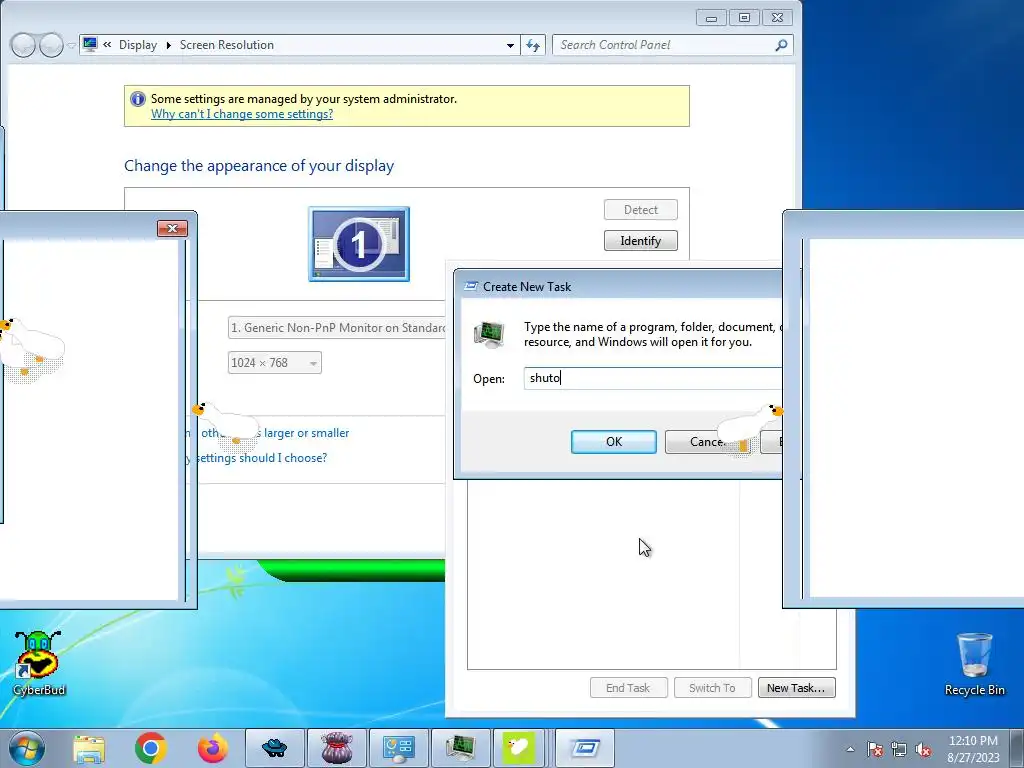Open the clock showing 12:10 PM
The height and width of the screenshot is (768, 1024).
[x=973, y=749]
